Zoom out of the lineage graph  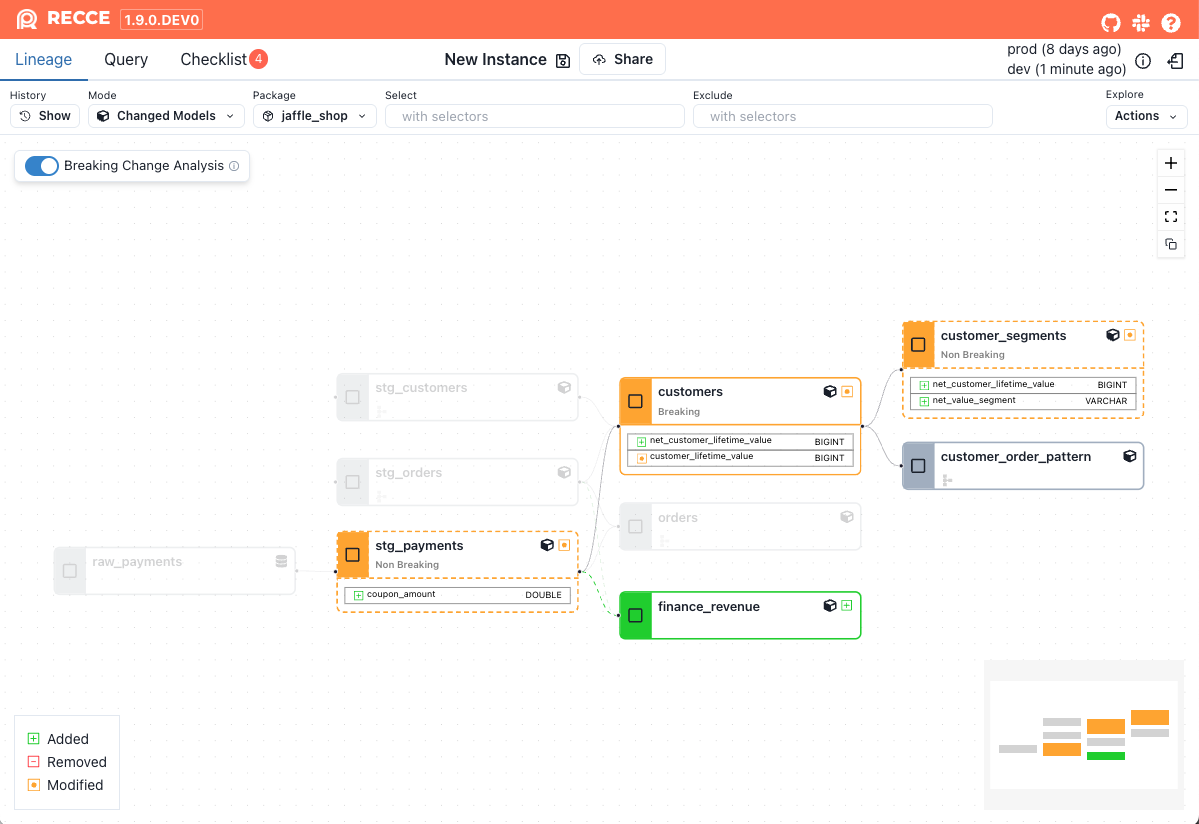1171,190
